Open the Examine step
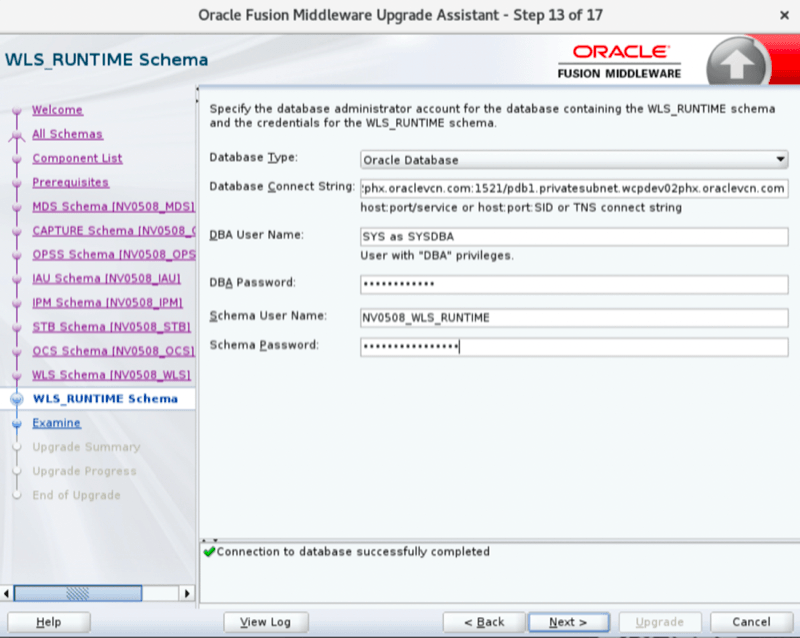The width and height of the screenshot is (800, 638). pos(56,423)
